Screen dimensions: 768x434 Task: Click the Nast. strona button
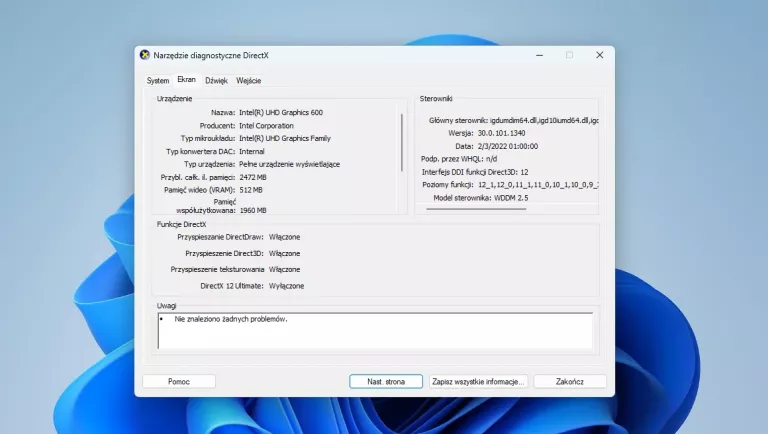(x=386, y=382)
